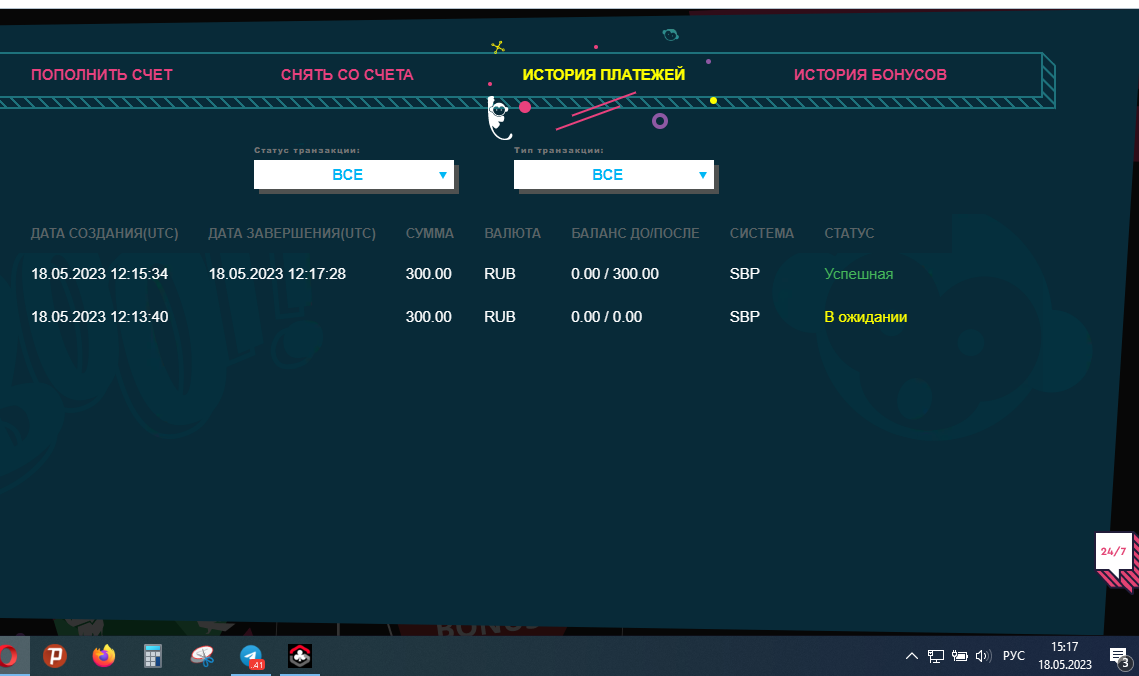1139x676 pixels.
Task: Click the ДАТА СОЗДАНИЯ(UTC) column header
Action: (104, 233)
